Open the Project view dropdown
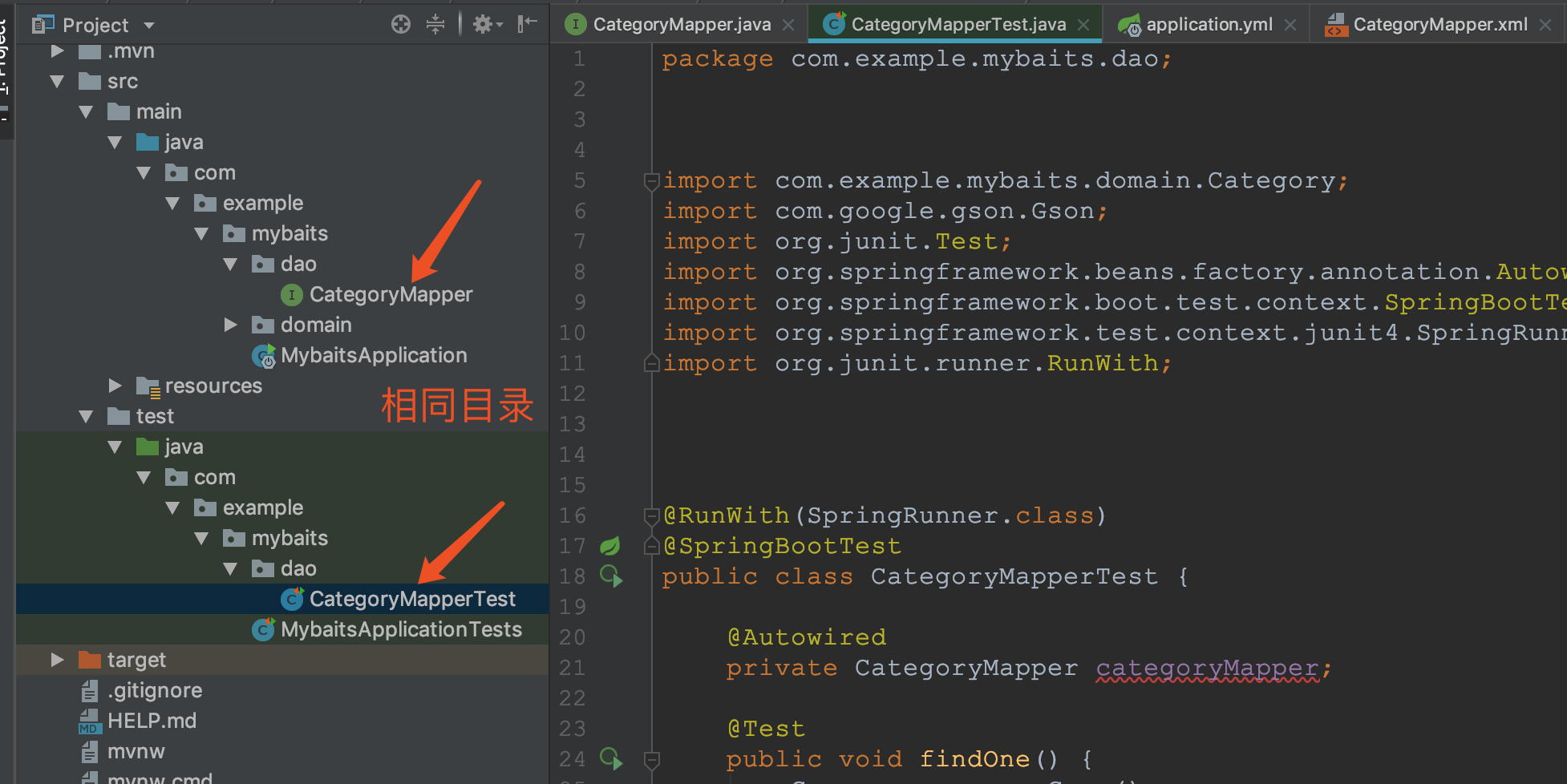 [149, 26]
